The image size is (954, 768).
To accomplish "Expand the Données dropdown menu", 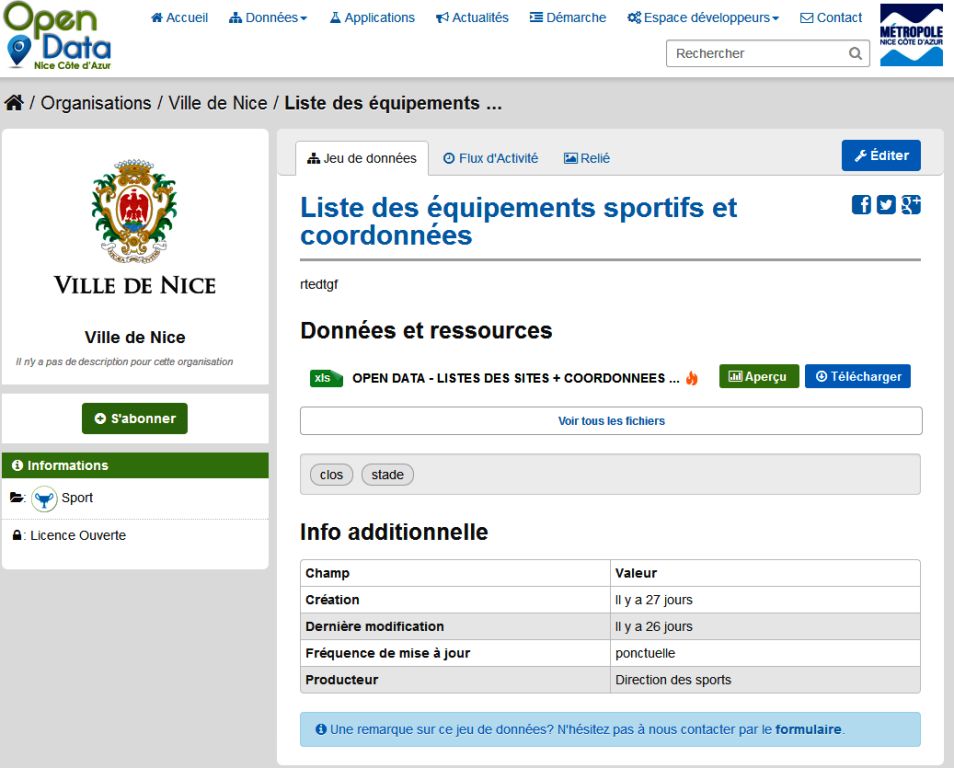I will 268,18.
